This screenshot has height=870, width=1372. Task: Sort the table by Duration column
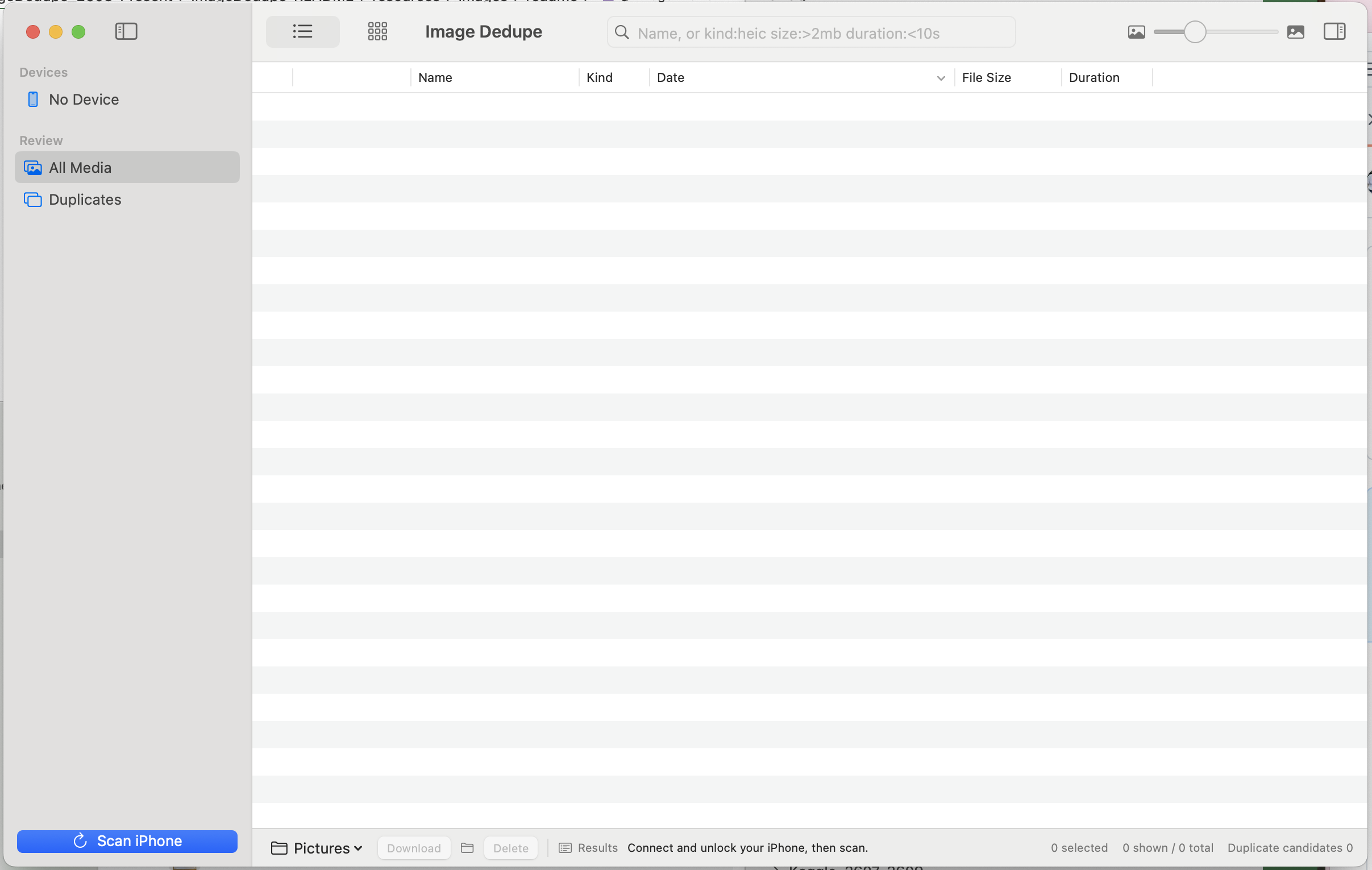pyautogui.click(x=1107, y=77)
